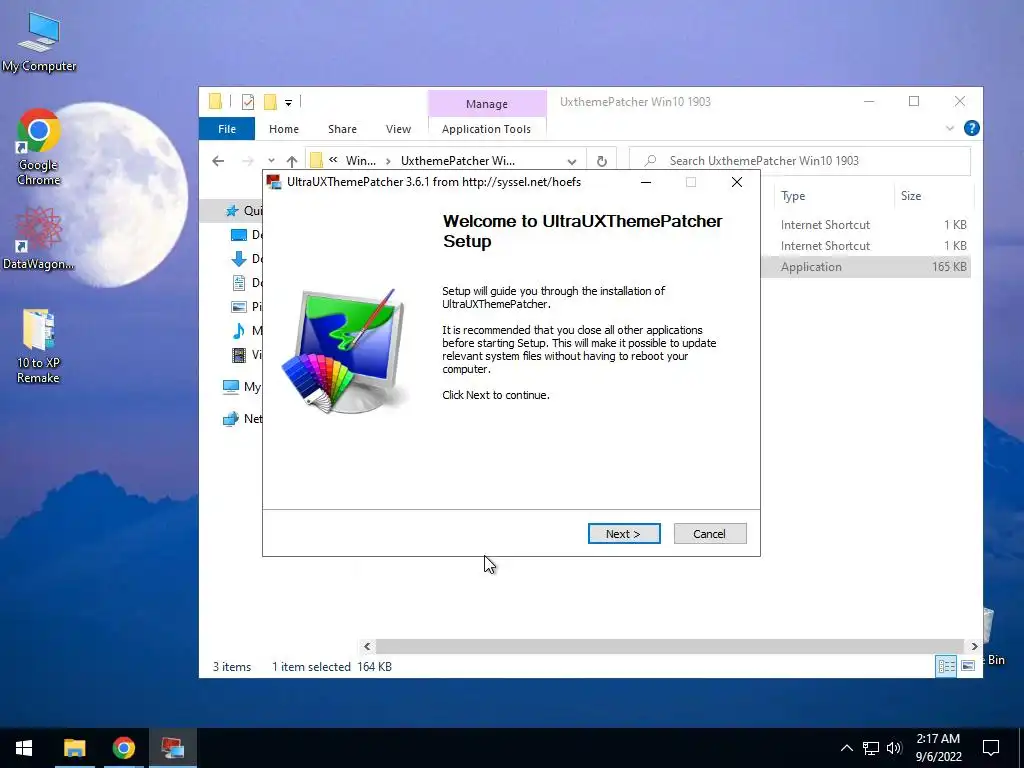Minimize the UltraUXThemePatcher setup dialog
This screenshot has width=1024, height=768.
(646, 182)
